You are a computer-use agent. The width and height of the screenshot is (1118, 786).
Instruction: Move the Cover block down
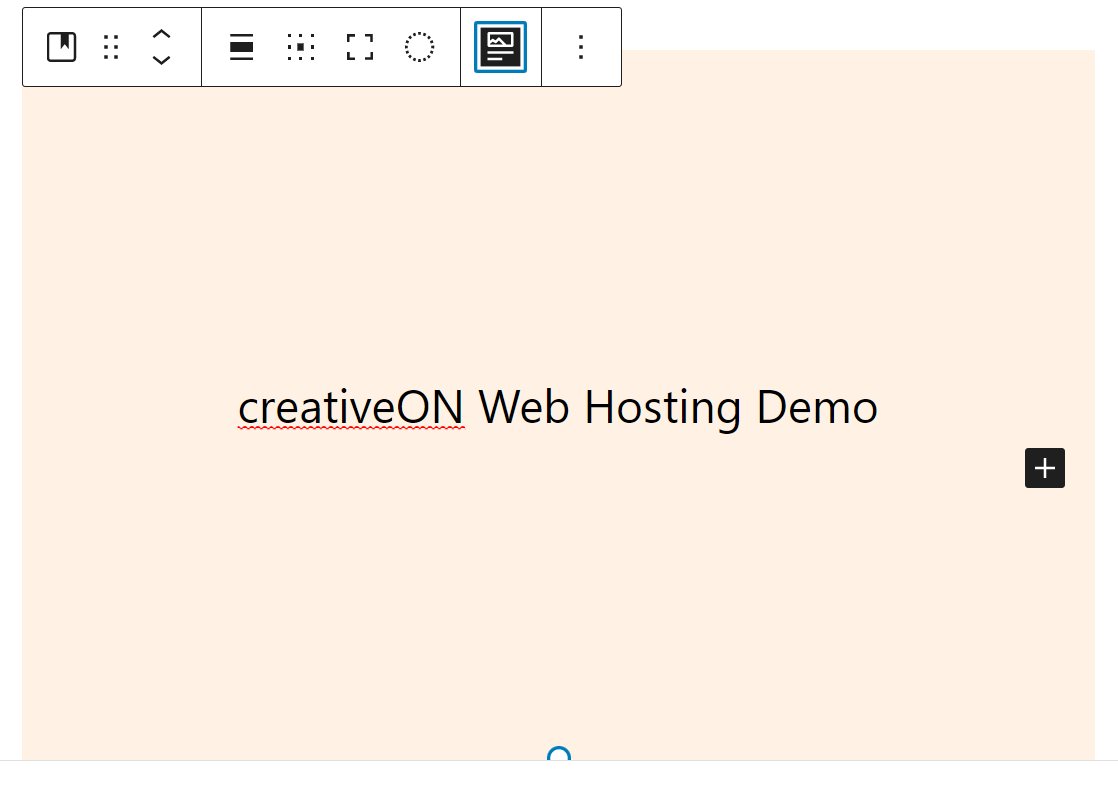pyautogui.click(x=161, y=59)
